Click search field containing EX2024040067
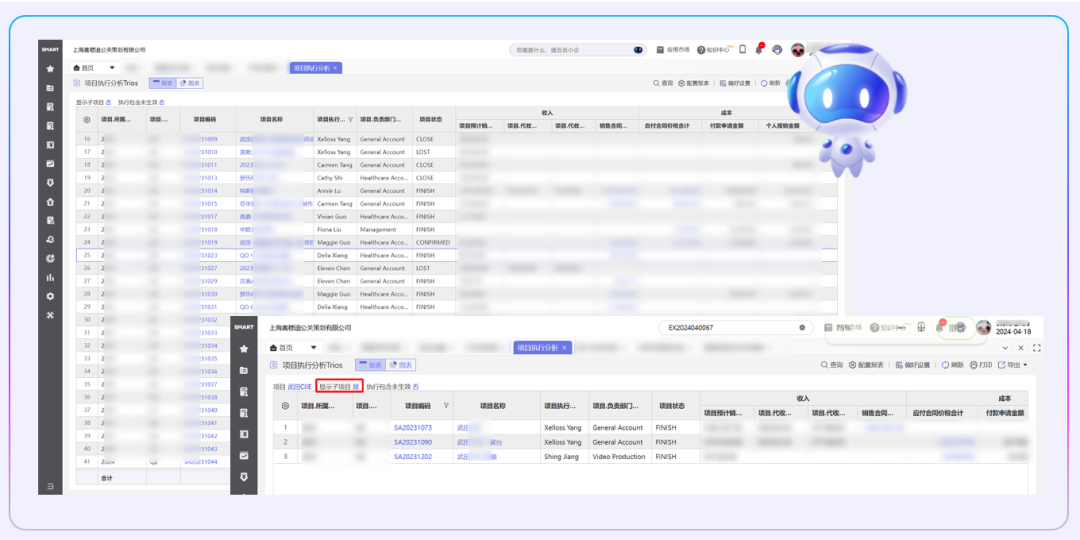Screen dimensions: 1080x540 click(730, 327)
